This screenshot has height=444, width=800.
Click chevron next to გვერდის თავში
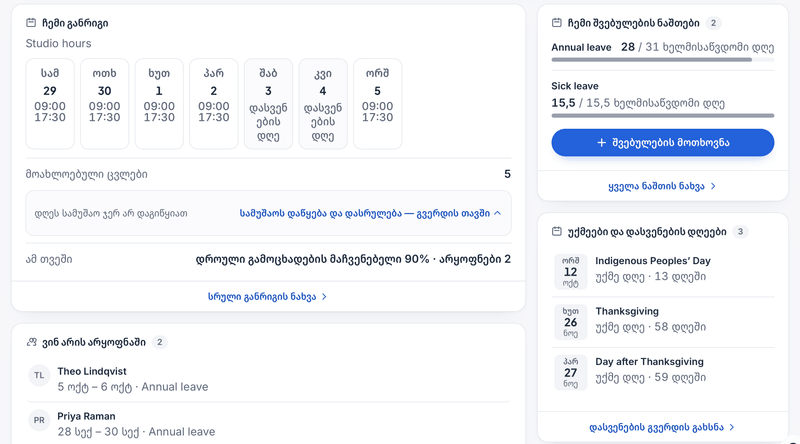(x=497, y=213)
